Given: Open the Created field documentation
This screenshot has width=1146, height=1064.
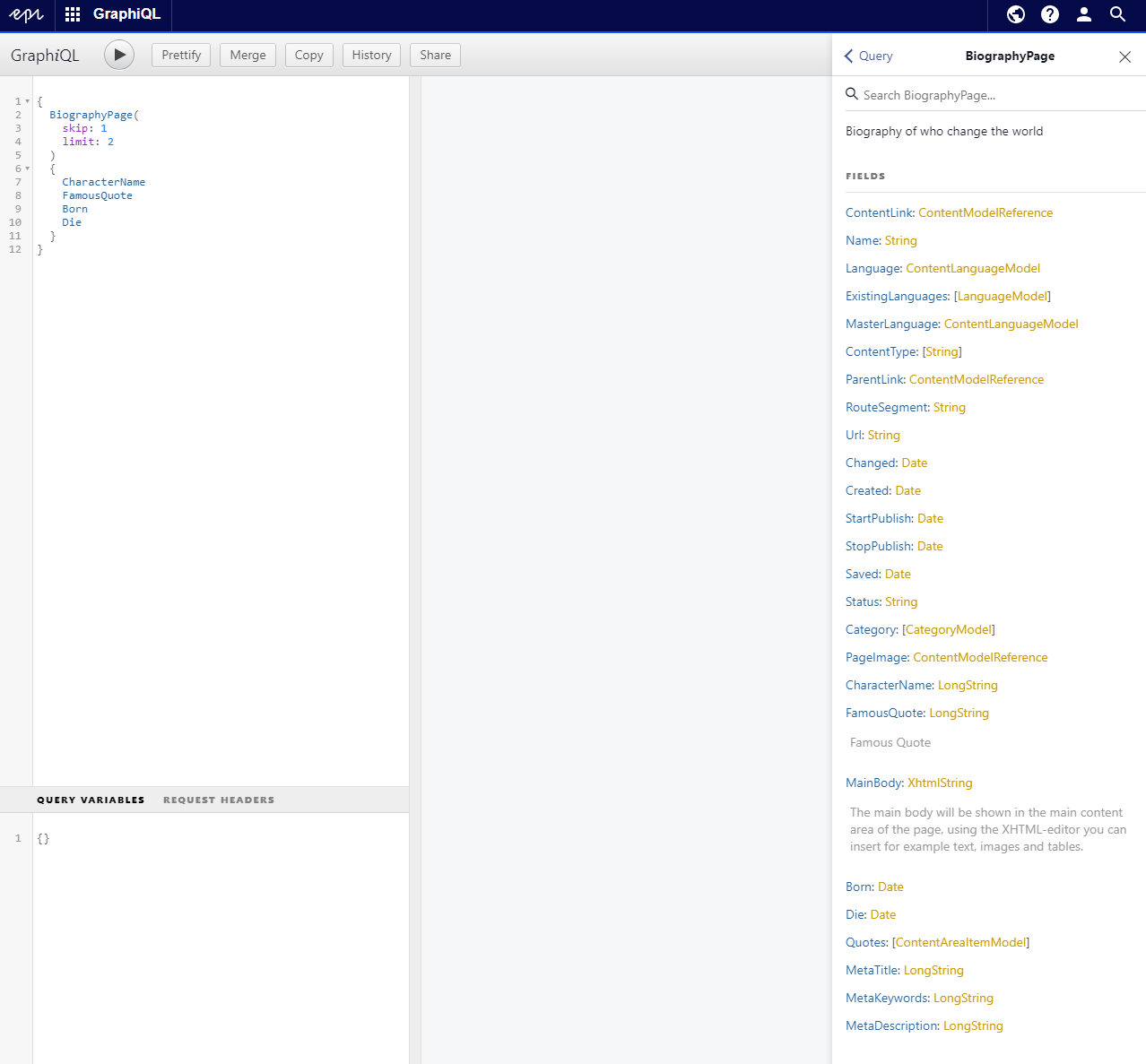Looking at the screenshot, I should pyautogui.click(x=867, y=490).
